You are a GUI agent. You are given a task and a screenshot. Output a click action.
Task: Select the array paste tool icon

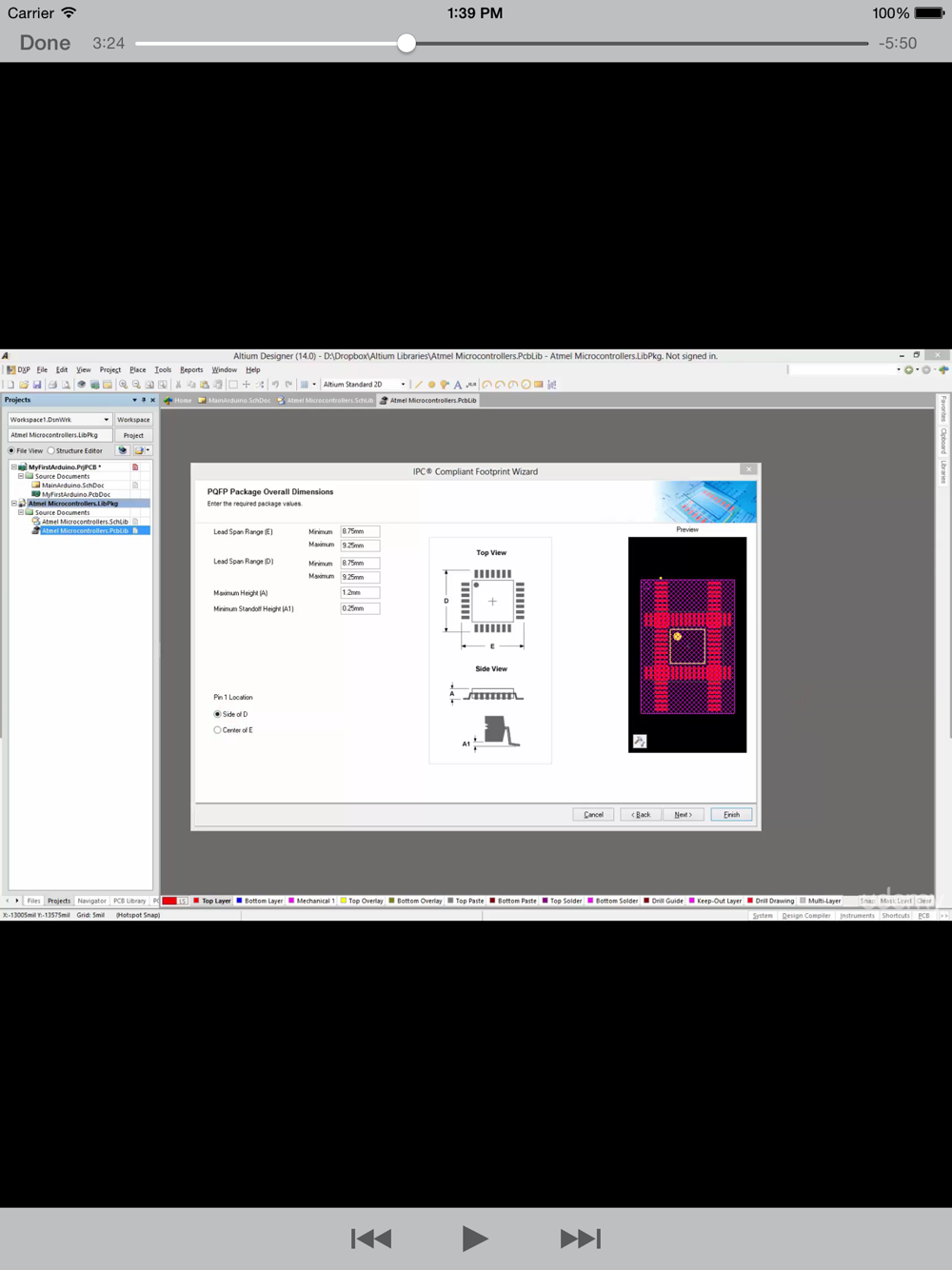click(551, 385)
